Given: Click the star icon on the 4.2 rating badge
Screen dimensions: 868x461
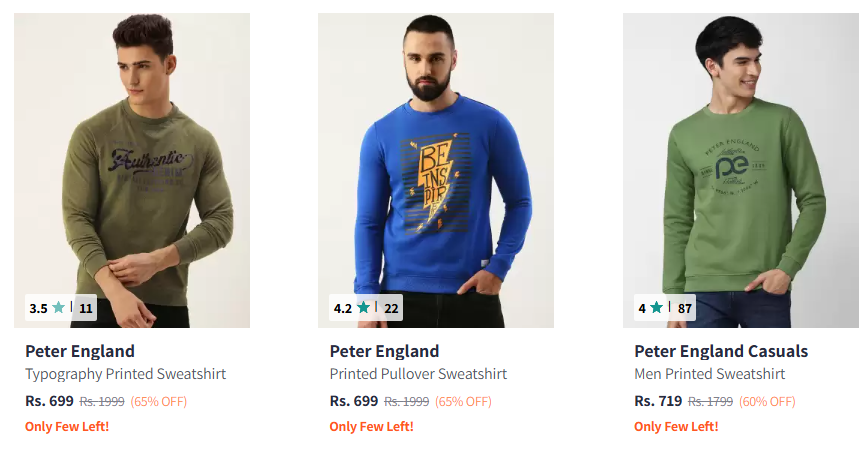Looking at the screenshot, I should (x=363, y=308).
